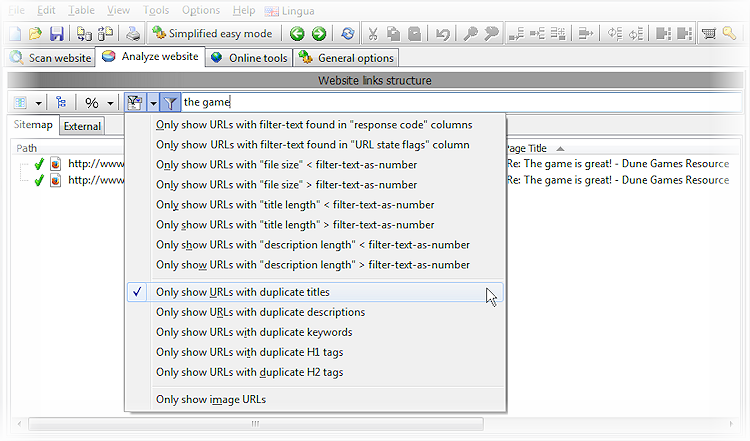Click the Cut scissors icon
This screenshot has height=441, width=750.
[x=373, y=33]
